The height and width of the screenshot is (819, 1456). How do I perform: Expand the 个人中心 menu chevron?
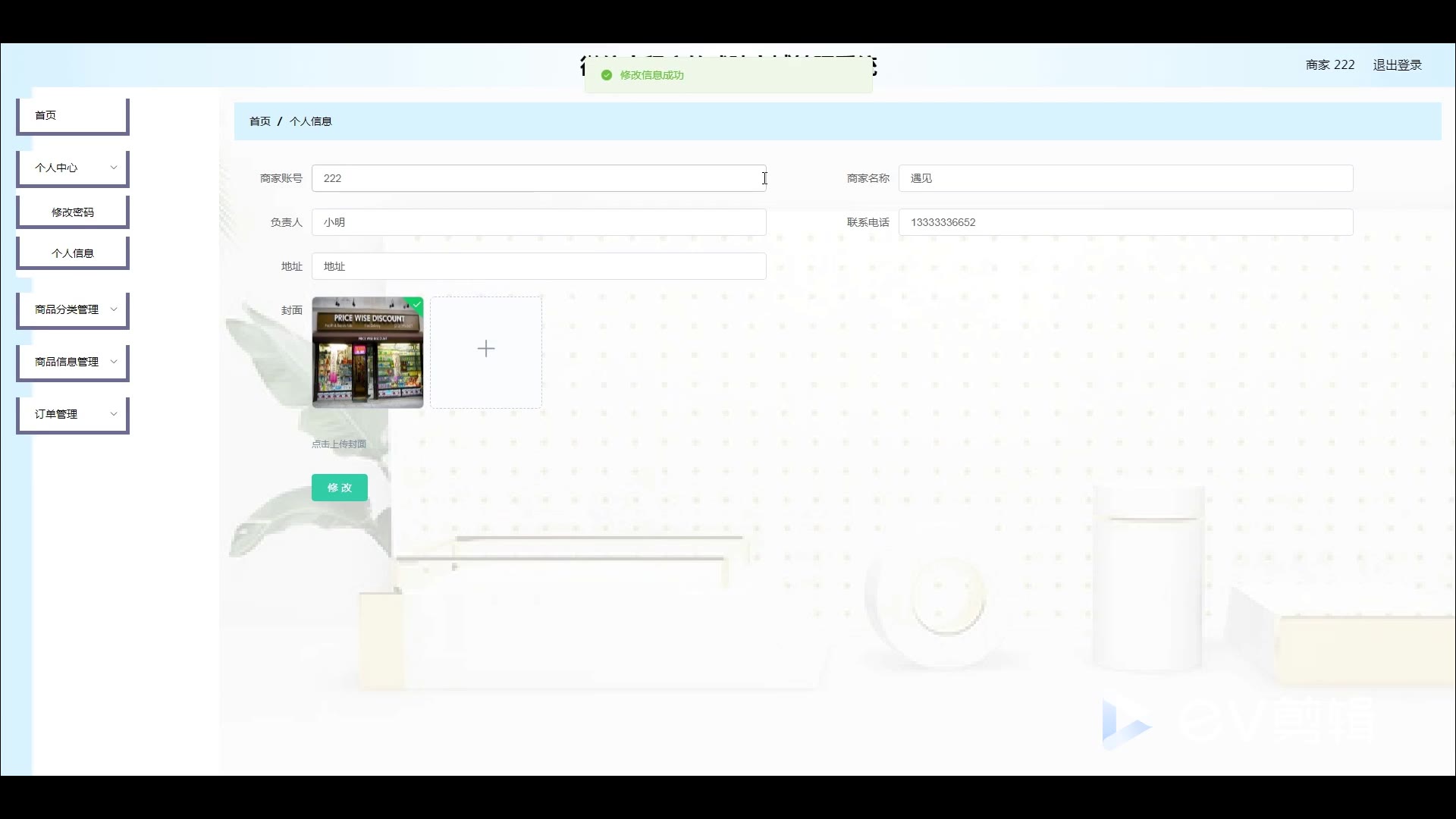click(x=114, y=168)
